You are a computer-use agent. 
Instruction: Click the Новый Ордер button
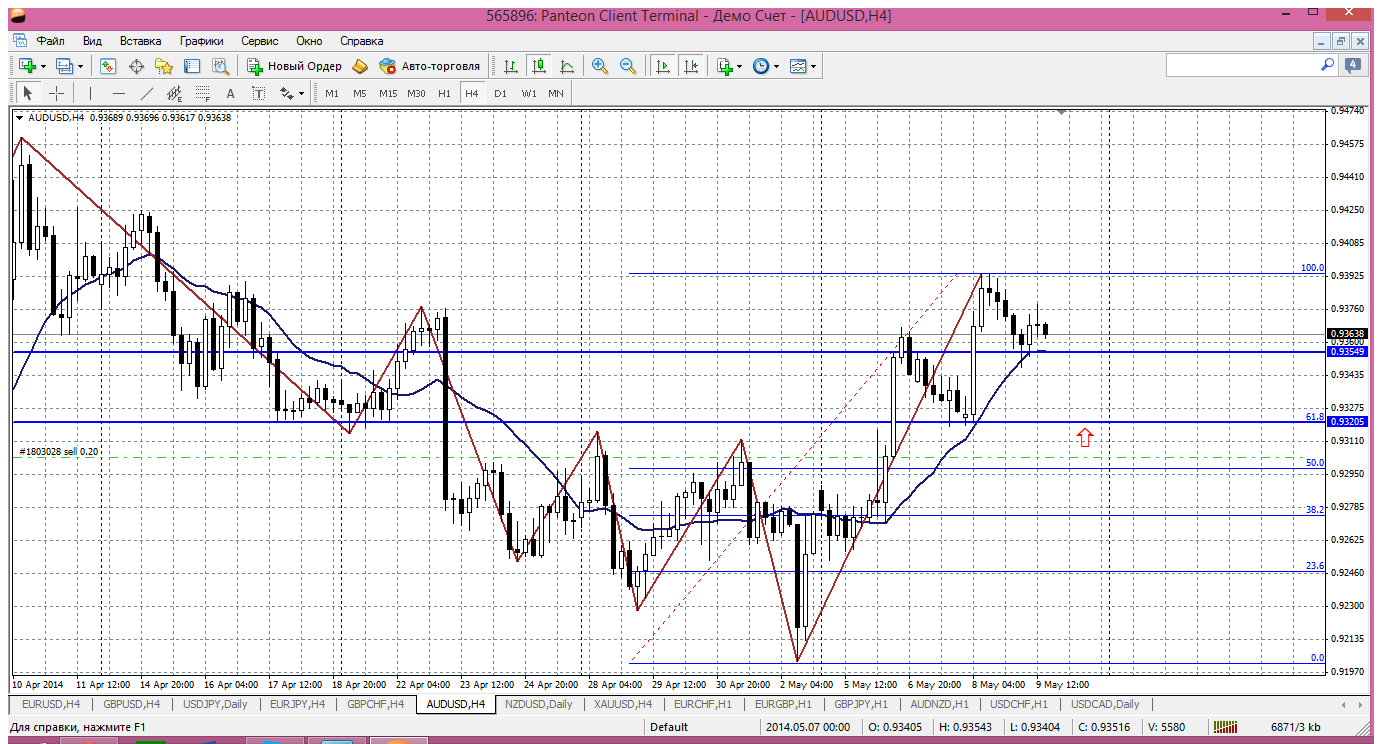coord(295,66)
